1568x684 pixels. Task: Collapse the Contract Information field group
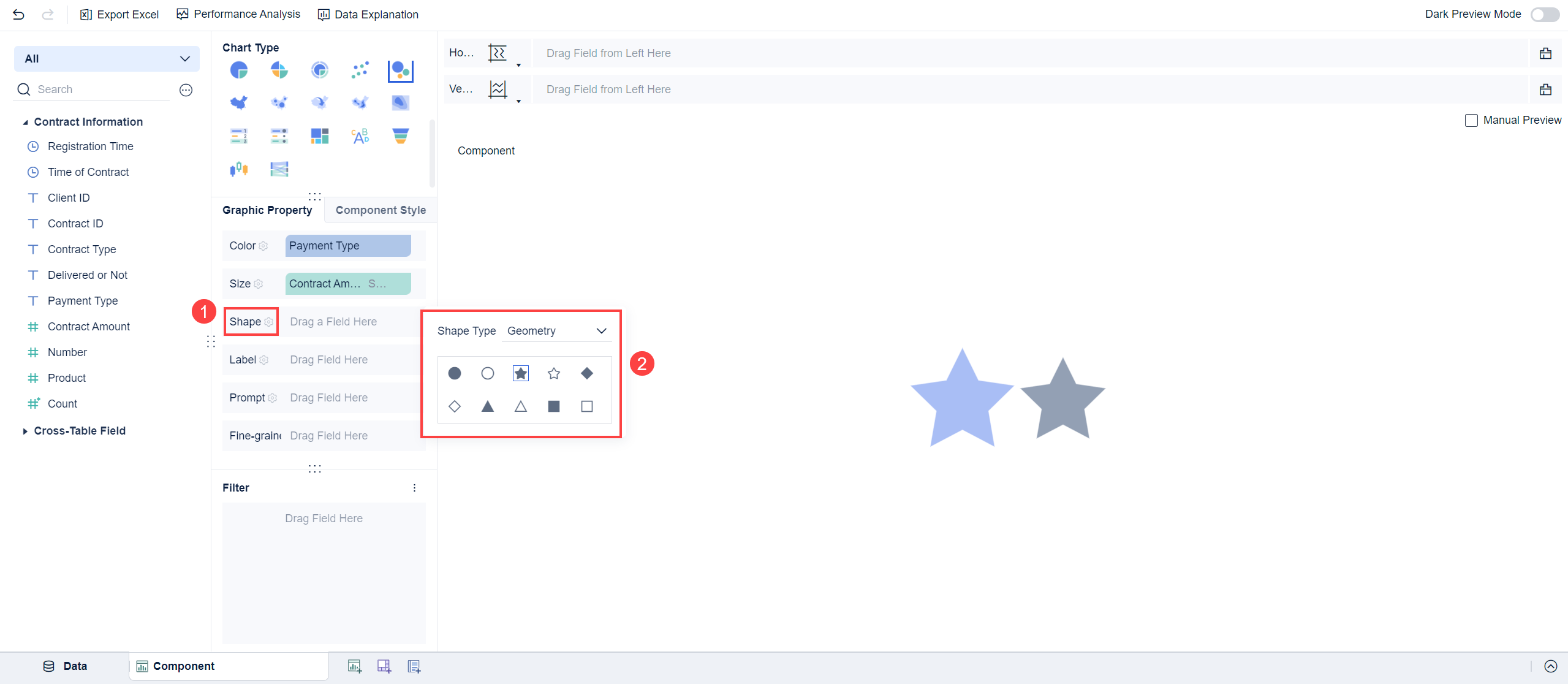25,121
